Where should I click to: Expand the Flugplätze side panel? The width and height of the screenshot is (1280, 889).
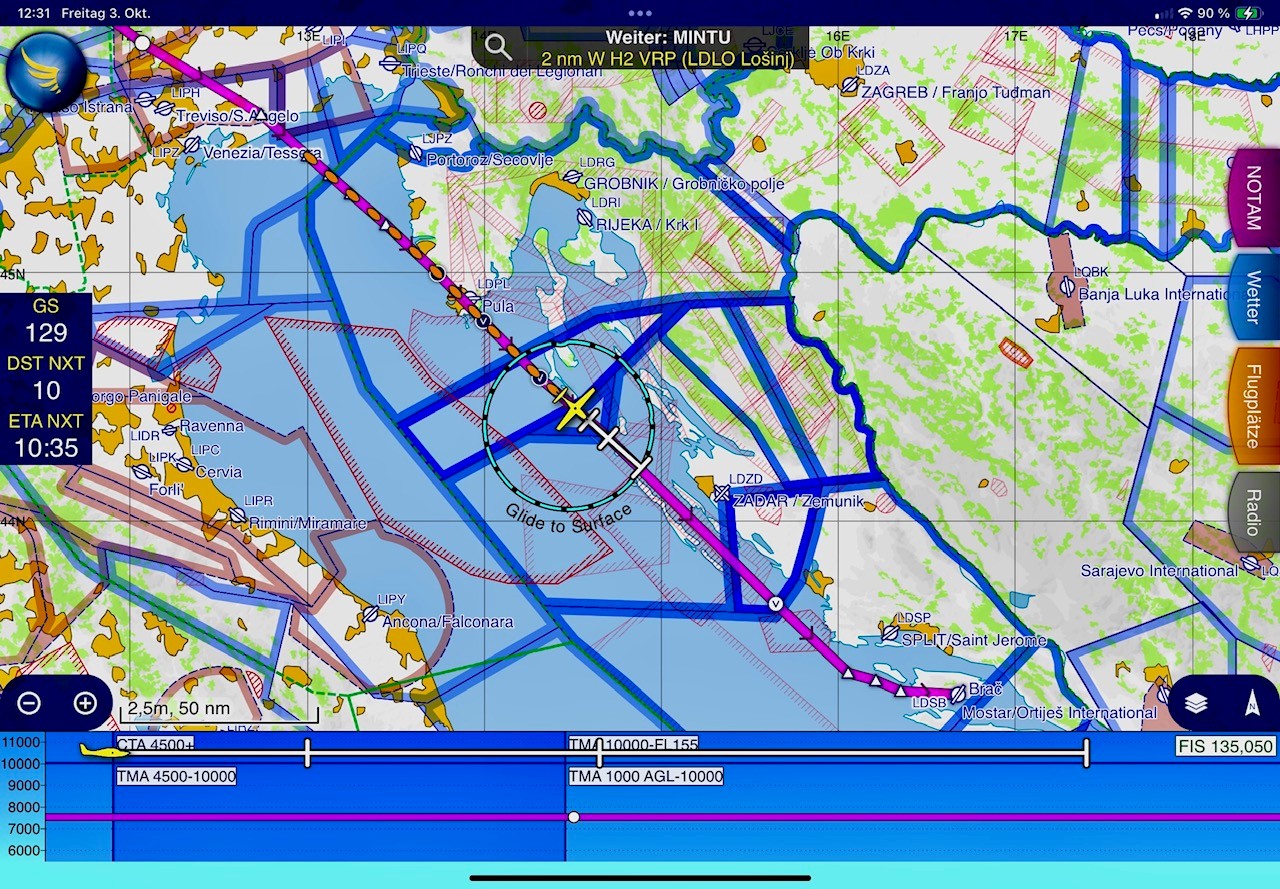coord(1254,405)
